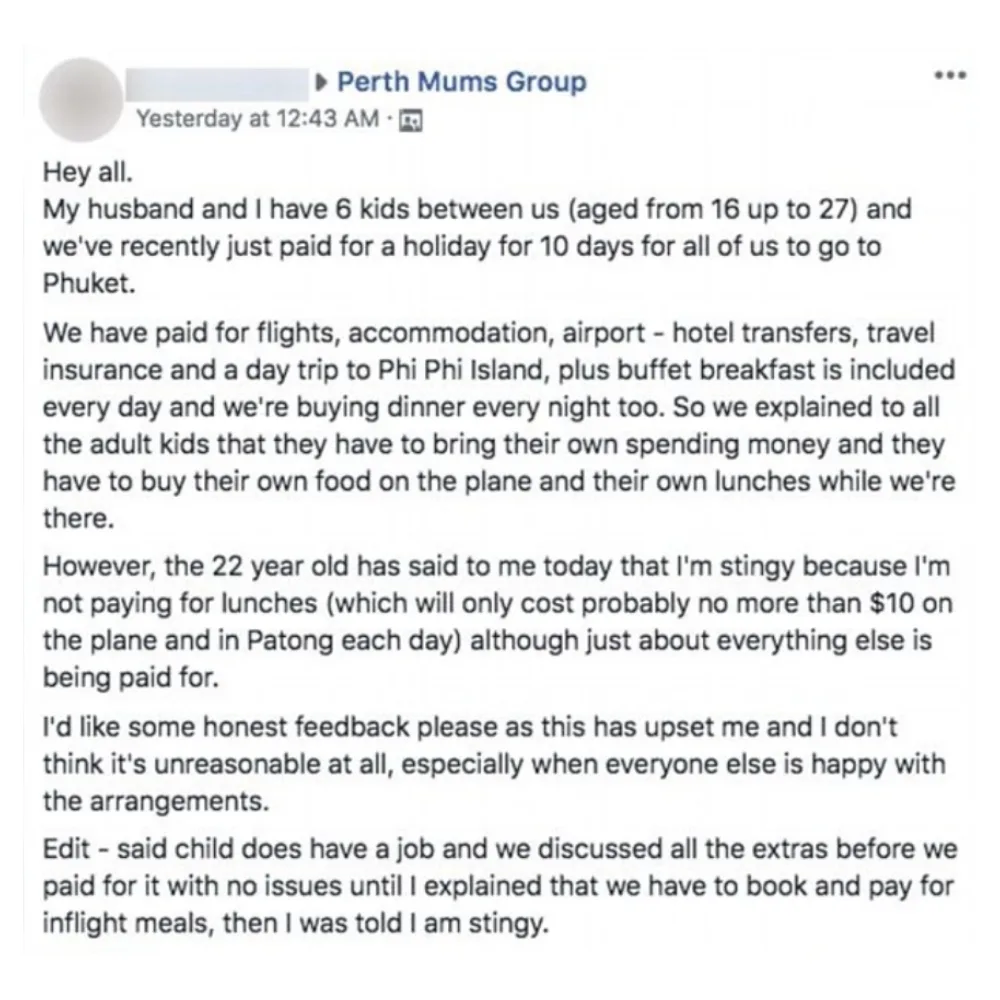The image size is (1000, 1000).
Task: Open the blurred profile avatar
Action: pyautogui.click(x=81, y=99)
